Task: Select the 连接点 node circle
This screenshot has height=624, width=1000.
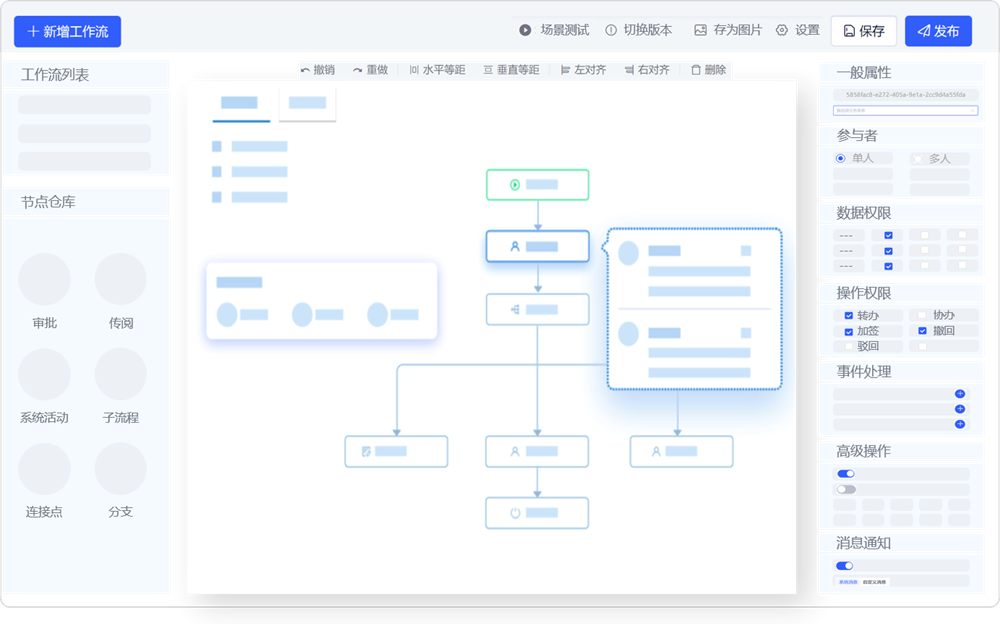Action: point(44,469)
